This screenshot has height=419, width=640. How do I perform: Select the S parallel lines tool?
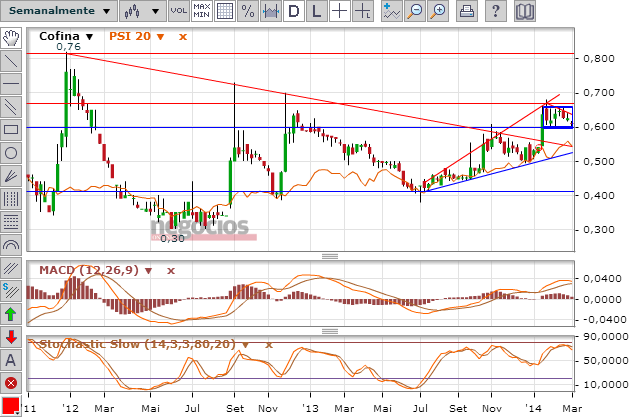[x=11, y=291]
